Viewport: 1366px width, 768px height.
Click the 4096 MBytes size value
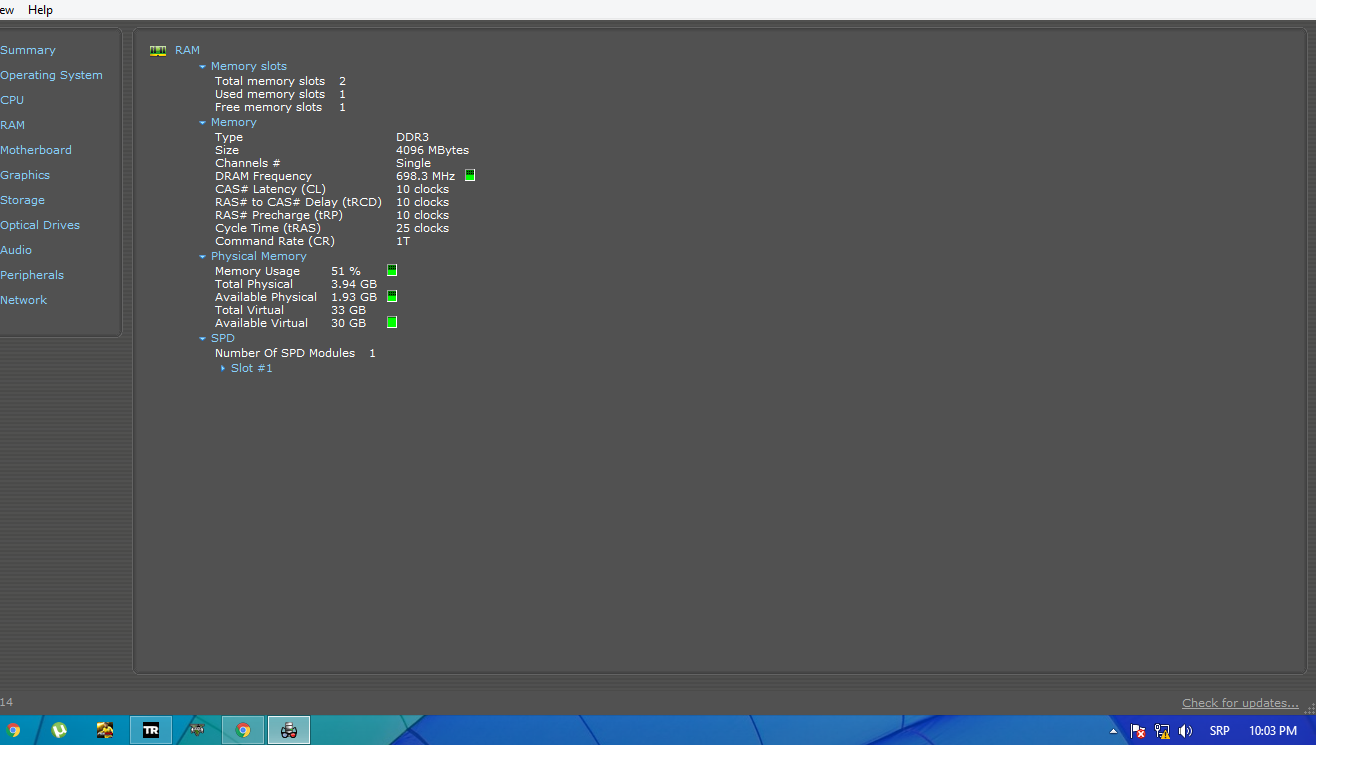(x=432, y=150)
